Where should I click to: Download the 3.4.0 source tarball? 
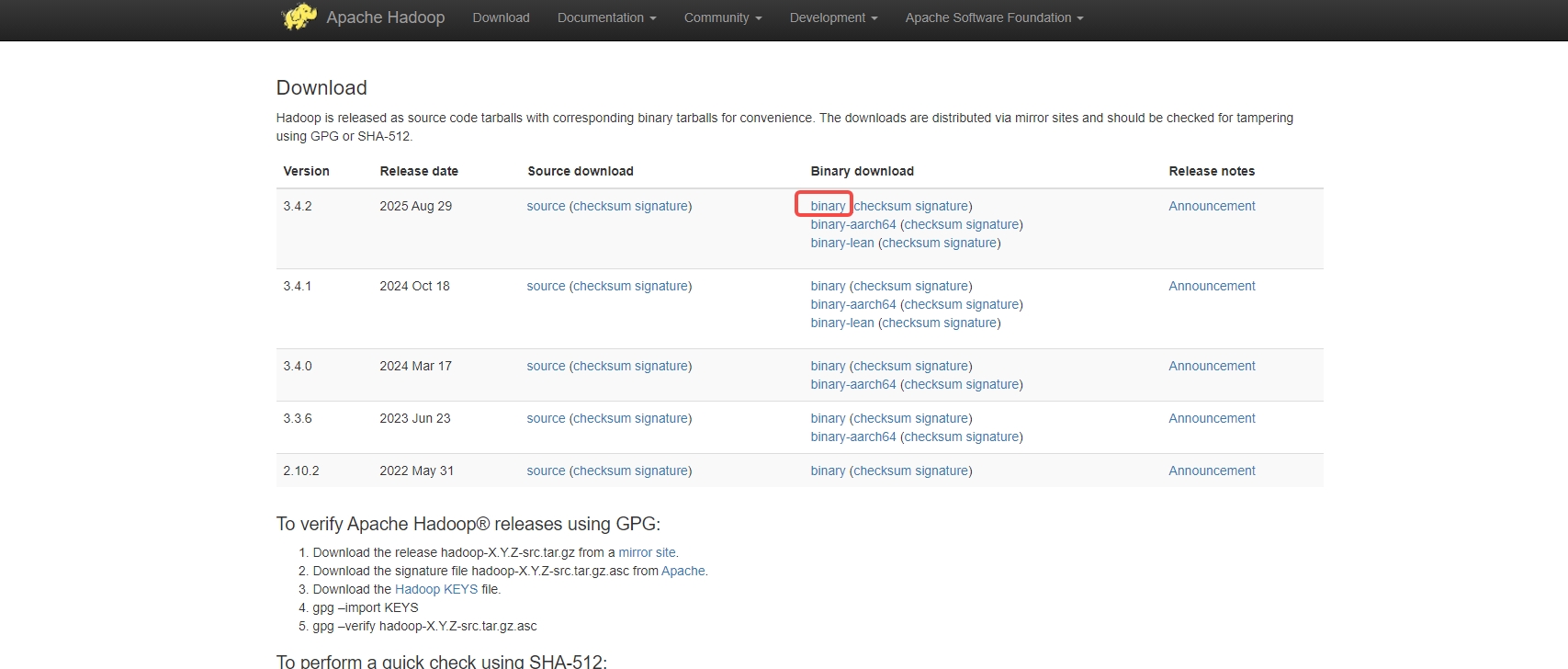[546, 366]
